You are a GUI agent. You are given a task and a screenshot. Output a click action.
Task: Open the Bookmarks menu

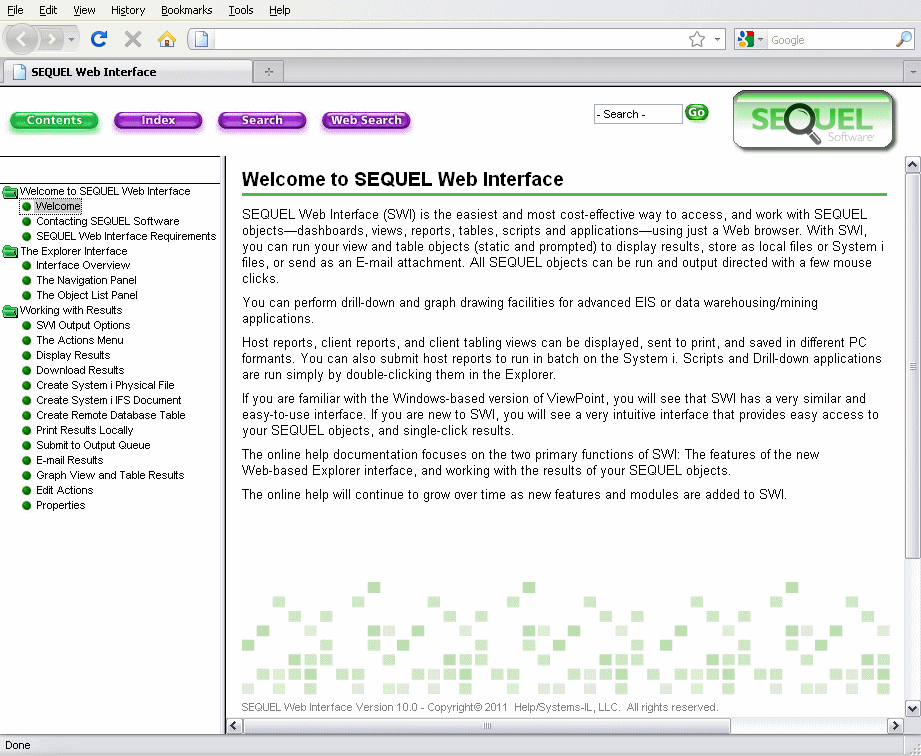[x=186, y=10]
